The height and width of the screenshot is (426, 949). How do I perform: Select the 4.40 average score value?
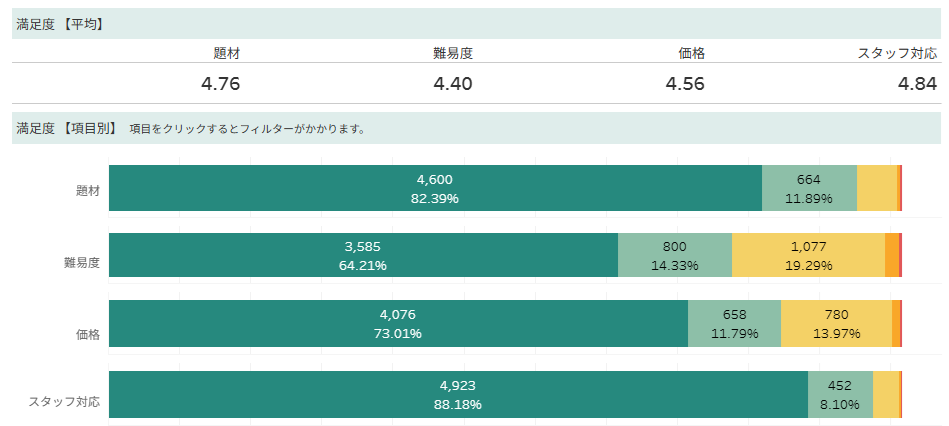[452, 84]
